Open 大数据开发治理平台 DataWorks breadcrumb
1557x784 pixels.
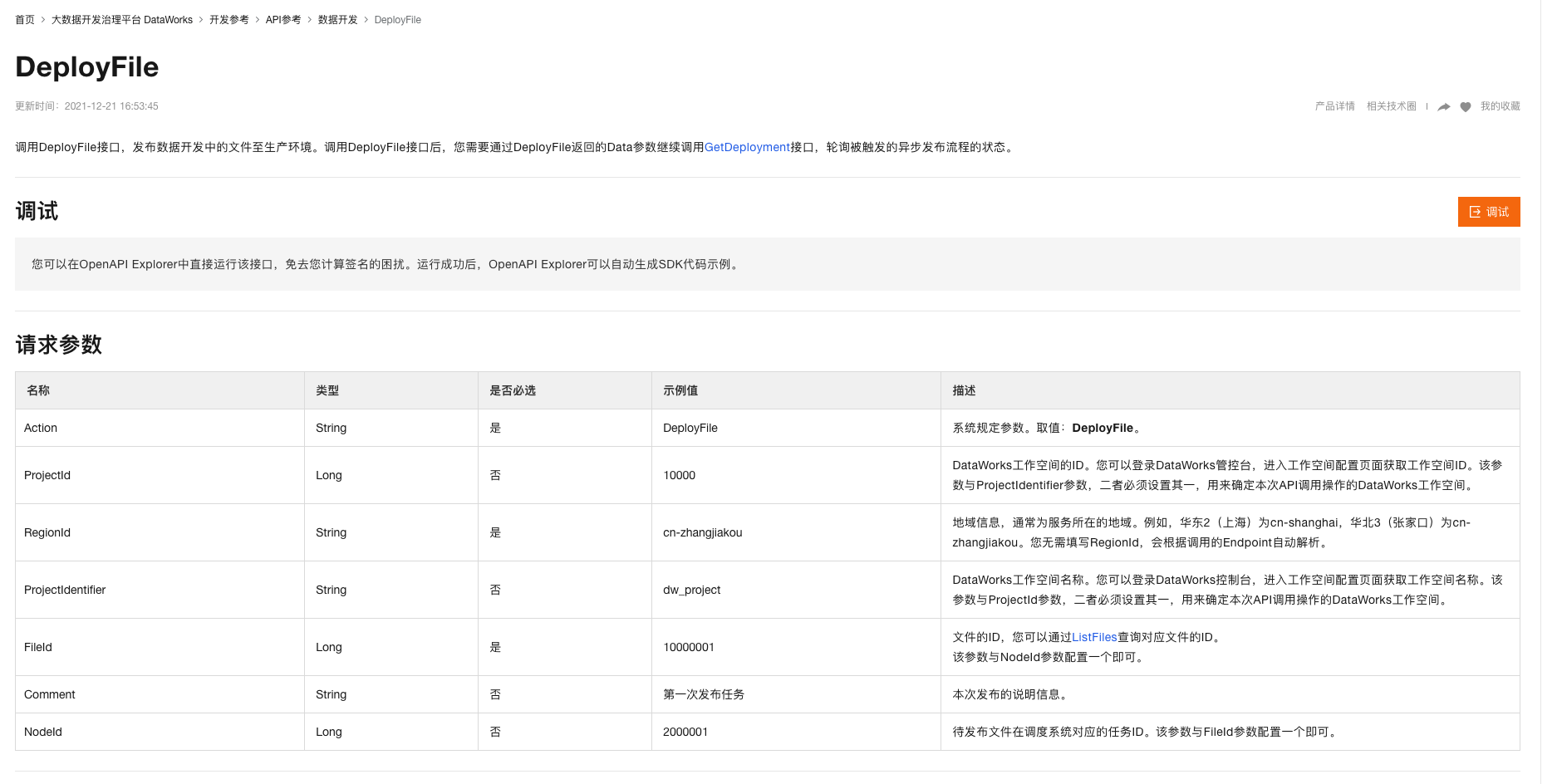pyautogui.click(x=122, y=20)
